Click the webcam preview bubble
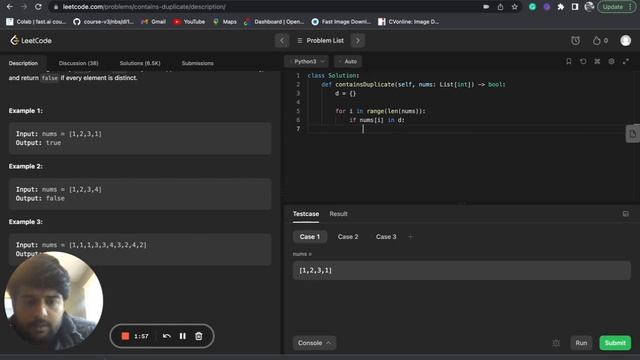This screenshot has height=360, width=640. (x=53, y=301)
